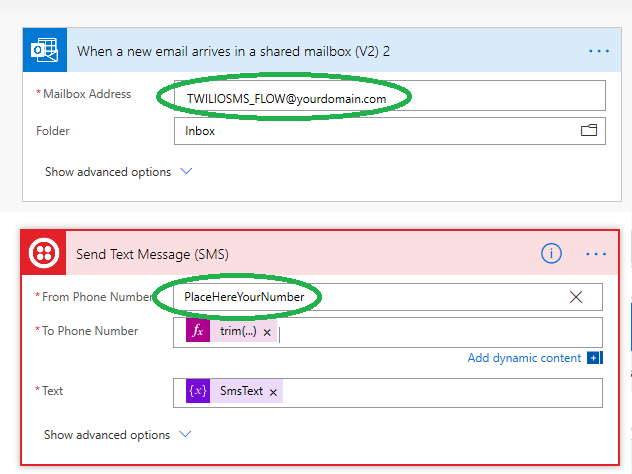Remove the trim(...) expression token
The height and width of the screenshot is (474, 632).
coord(267,332)
